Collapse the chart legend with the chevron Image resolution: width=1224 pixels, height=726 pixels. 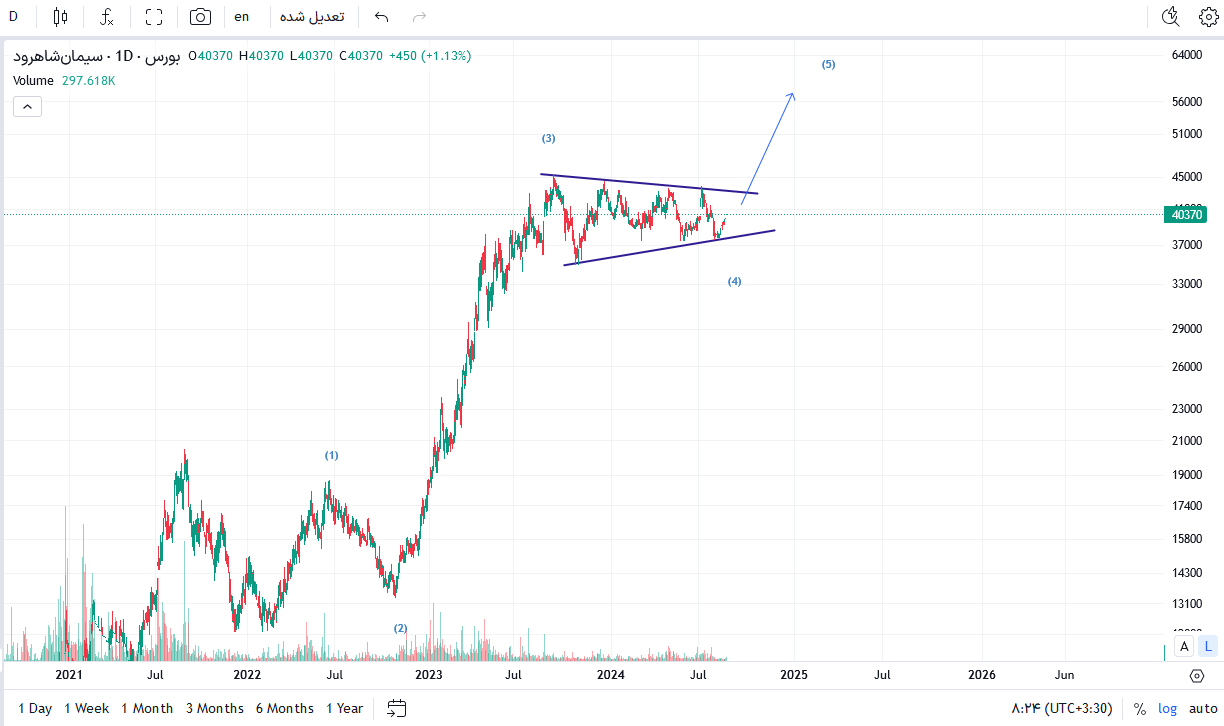coord(27,106)
